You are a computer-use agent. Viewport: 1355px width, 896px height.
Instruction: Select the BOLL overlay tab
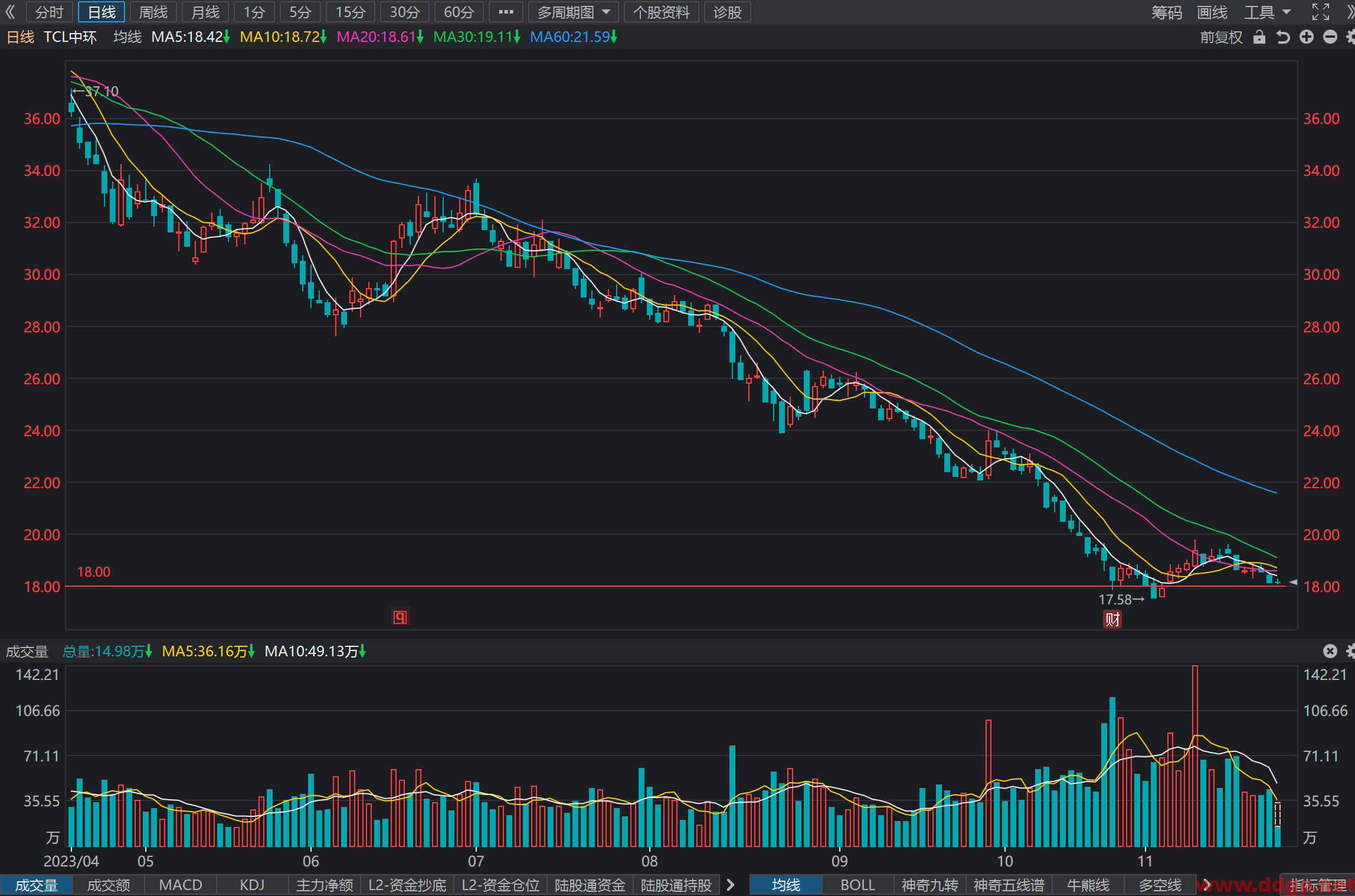(x=858, y=885)
